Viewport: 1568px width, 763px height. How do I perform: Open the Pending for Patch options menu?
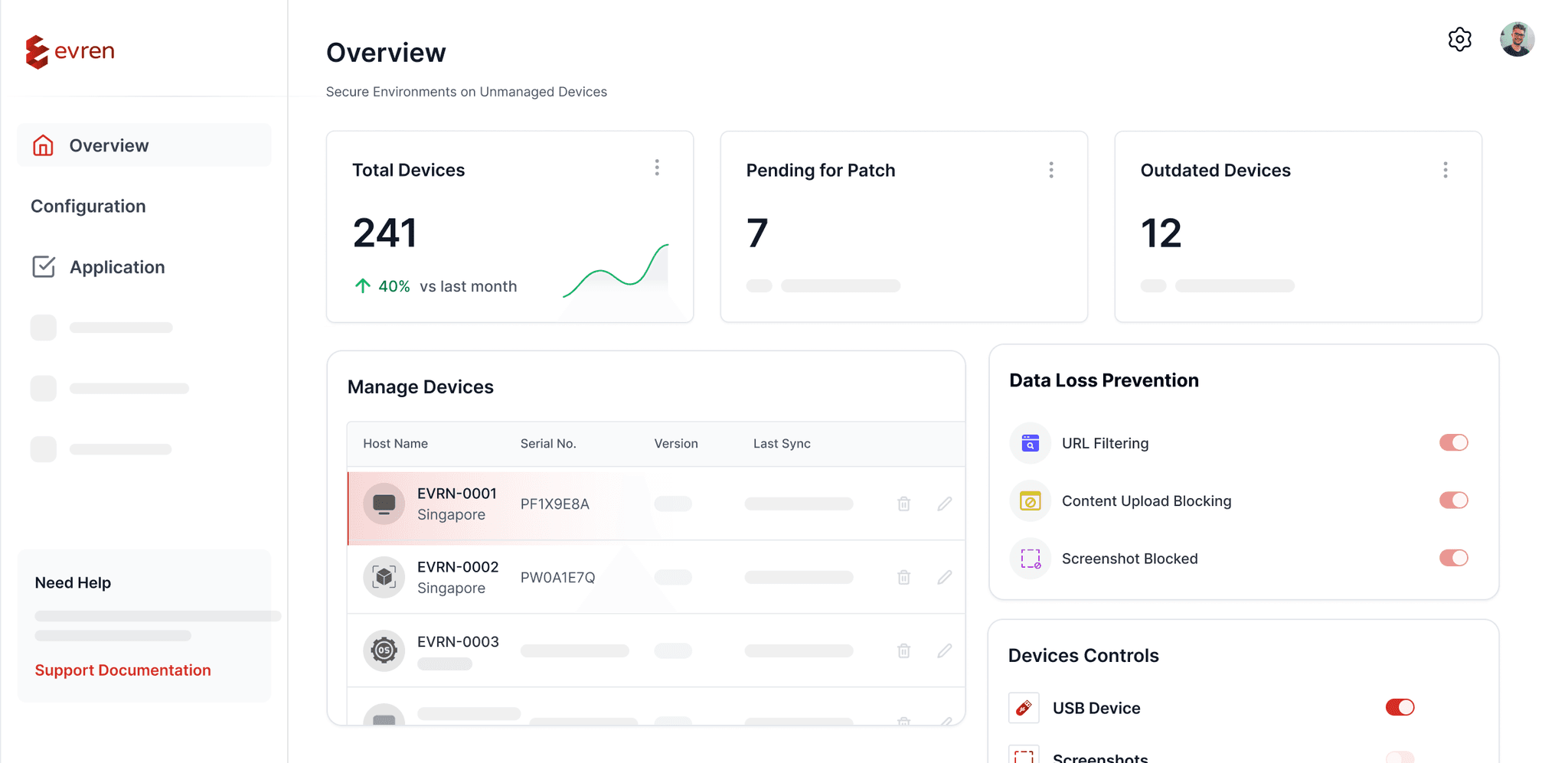coord(1051,169)
